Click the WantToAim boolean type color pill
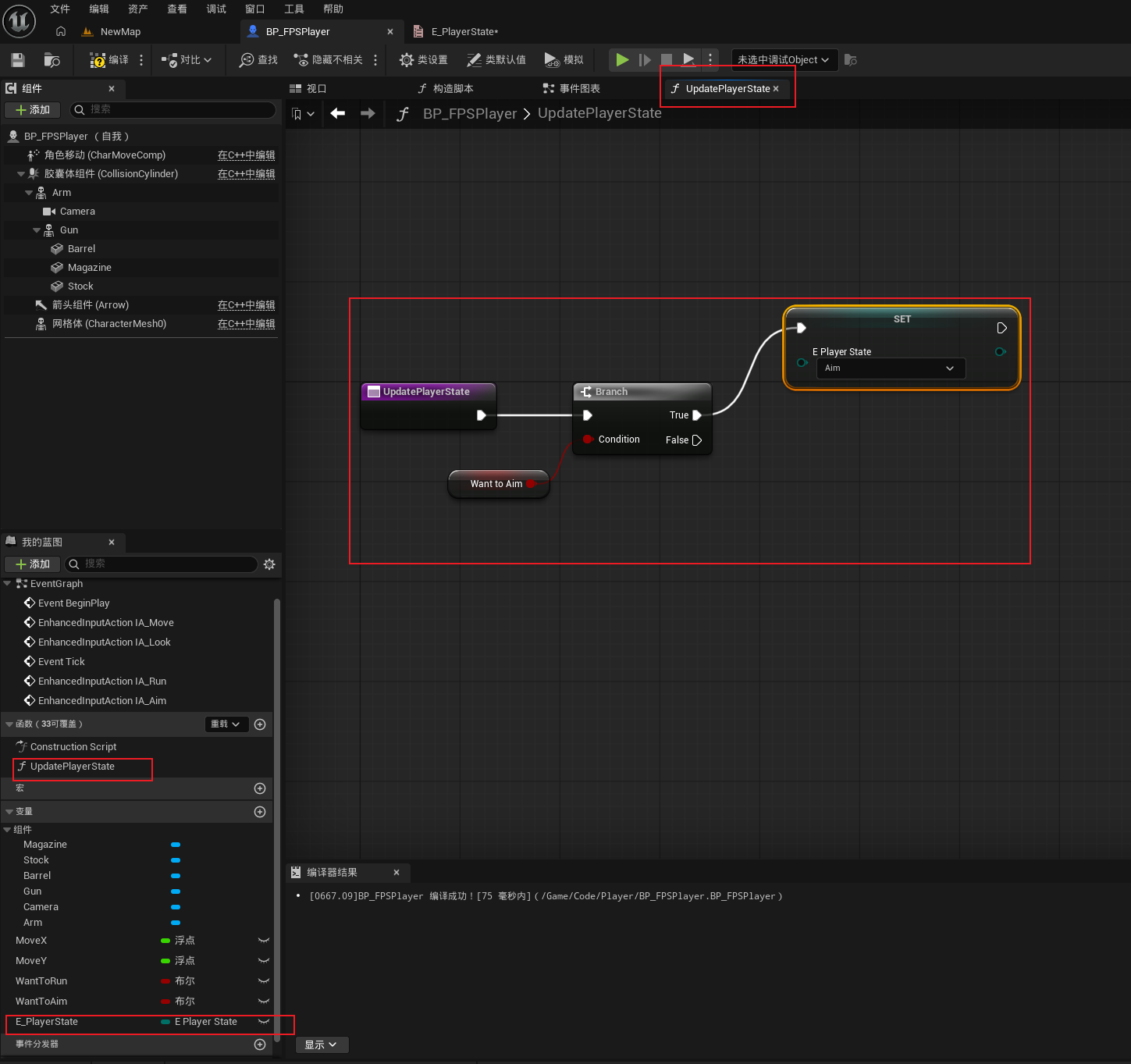 [x=165, y=1002]
